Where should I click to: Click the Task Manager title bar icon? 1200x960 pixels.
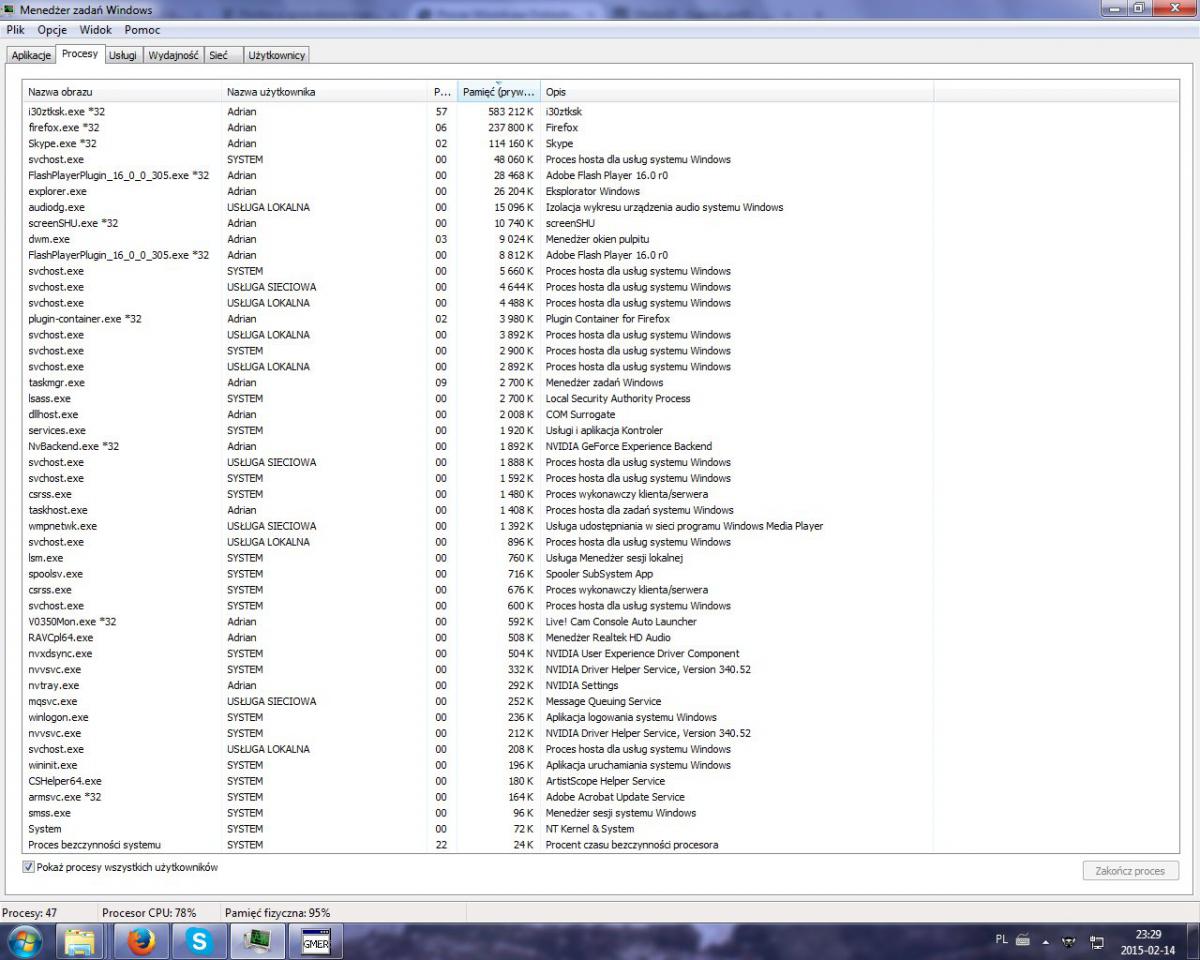(x=10, y=10)
